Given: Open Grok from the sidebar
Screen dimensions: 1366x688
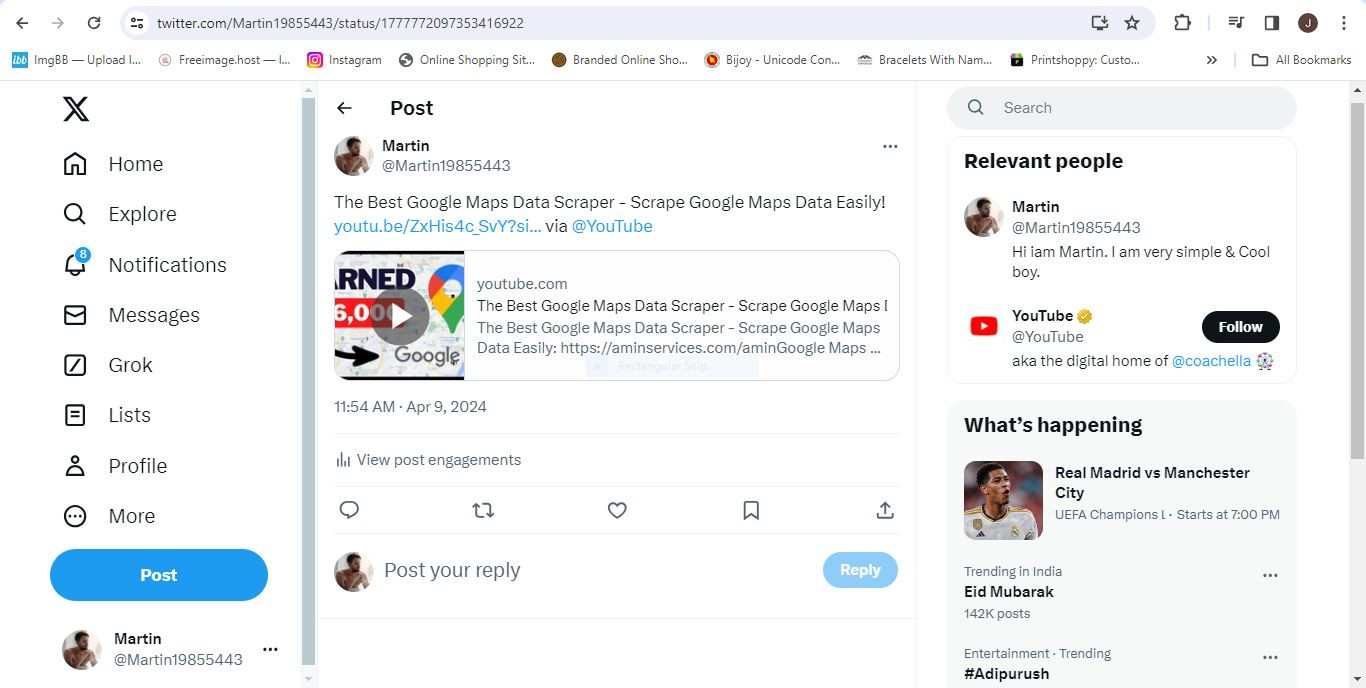Looking at the screenshot, I should pos(107,365).
